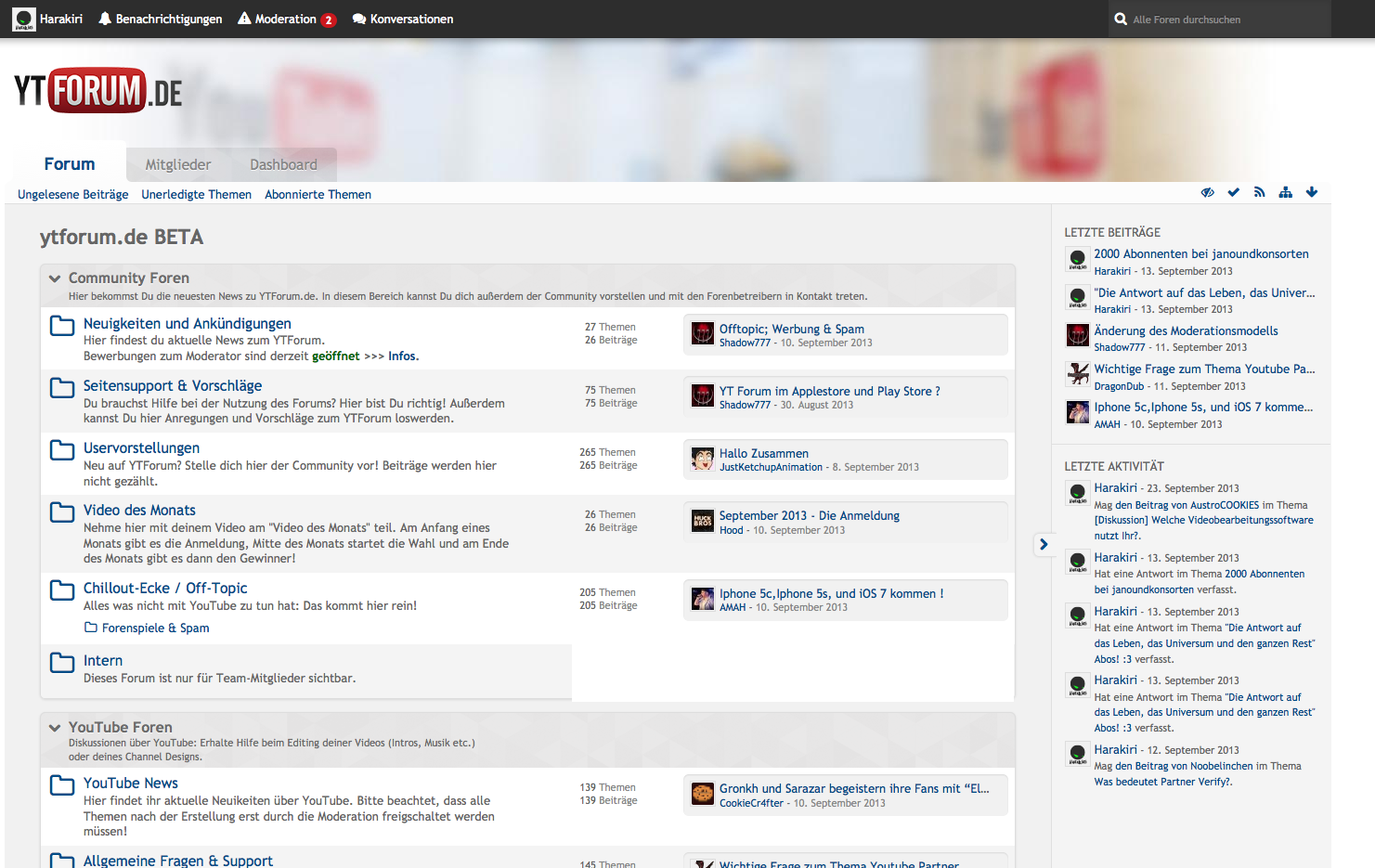Viewport: 1375px width, 868px height.
Task: Click folder icon beside Uservorstellungen
Action: [x=62, y=450]
